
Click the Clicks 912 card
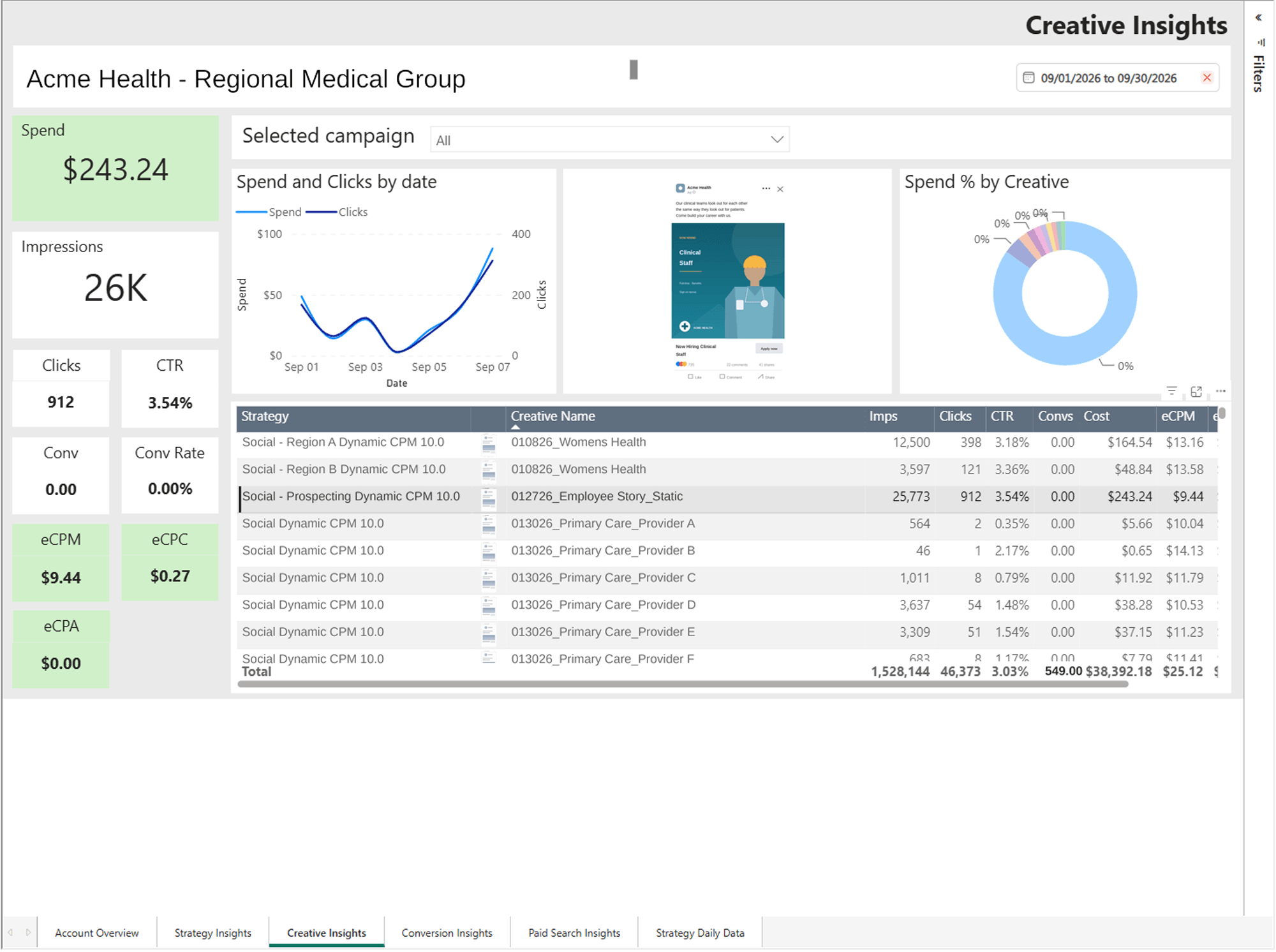click(61, 388)
